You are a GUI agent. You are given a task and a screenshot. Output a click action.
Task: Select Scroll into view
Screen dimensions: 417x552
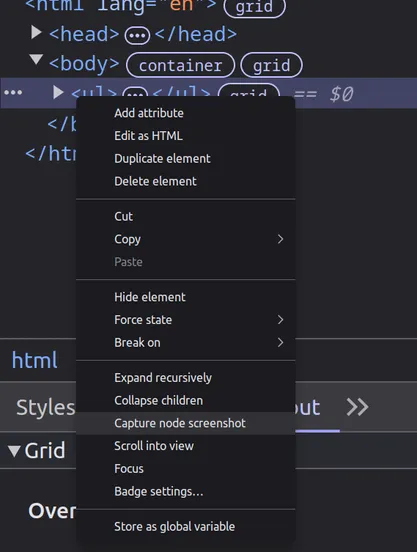[185, 446]
